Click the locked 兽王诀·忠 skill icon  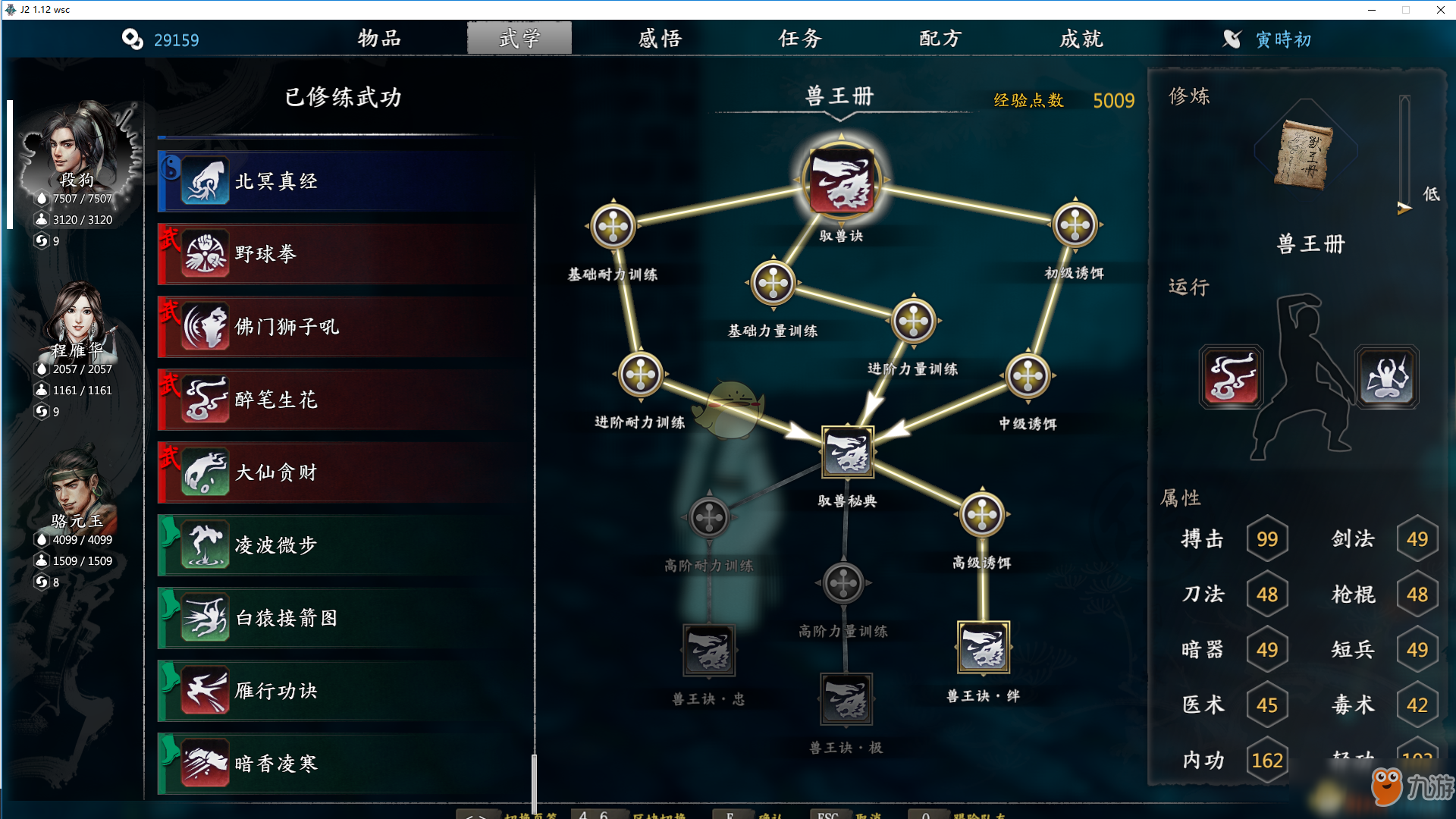pos(709,650)
